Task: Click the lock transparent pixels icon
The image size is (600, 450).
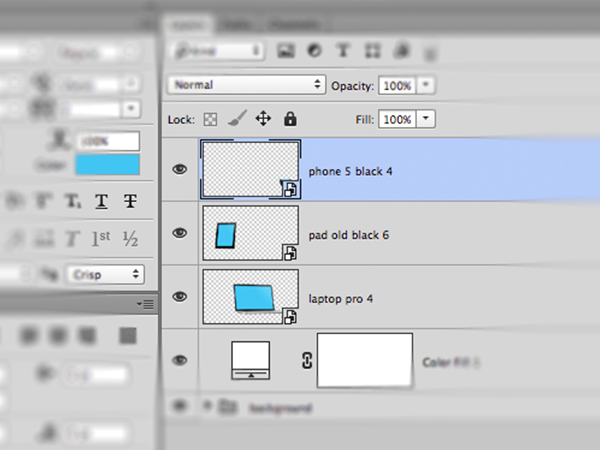Action: [x=210, y=119]
